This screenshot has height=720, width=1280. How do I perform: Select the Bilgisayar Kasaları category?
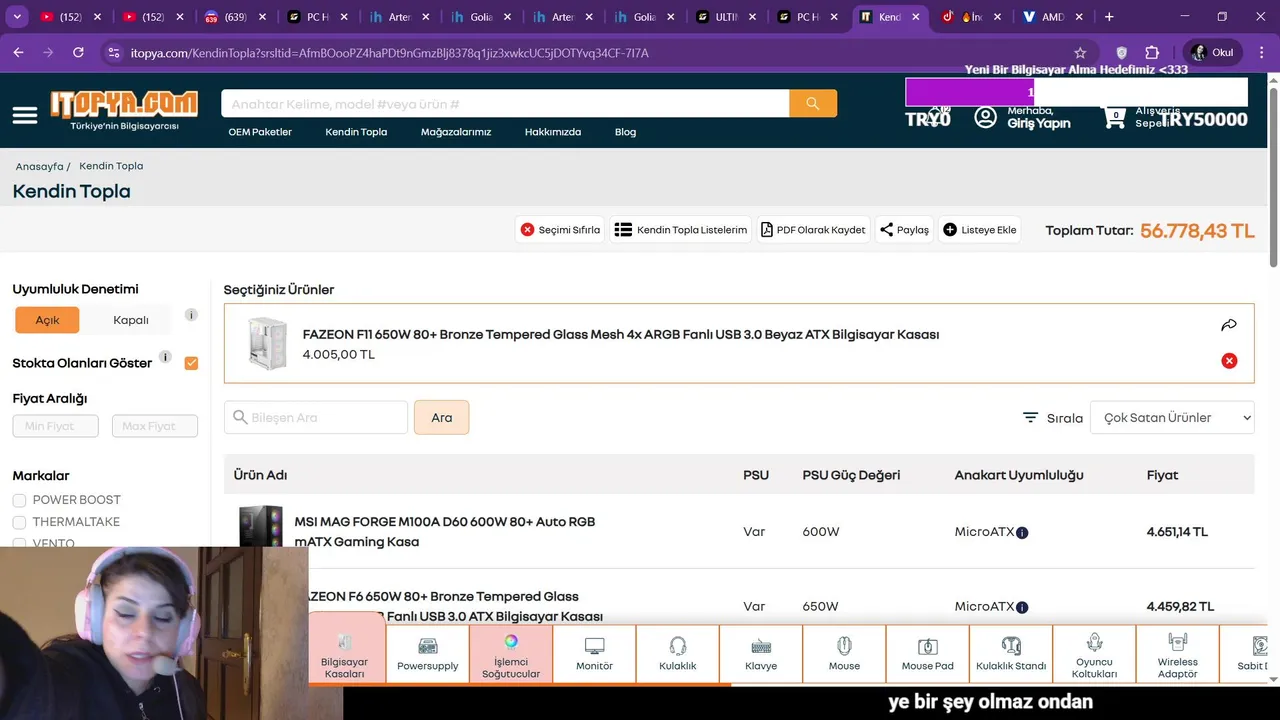(x=345, y=655)
